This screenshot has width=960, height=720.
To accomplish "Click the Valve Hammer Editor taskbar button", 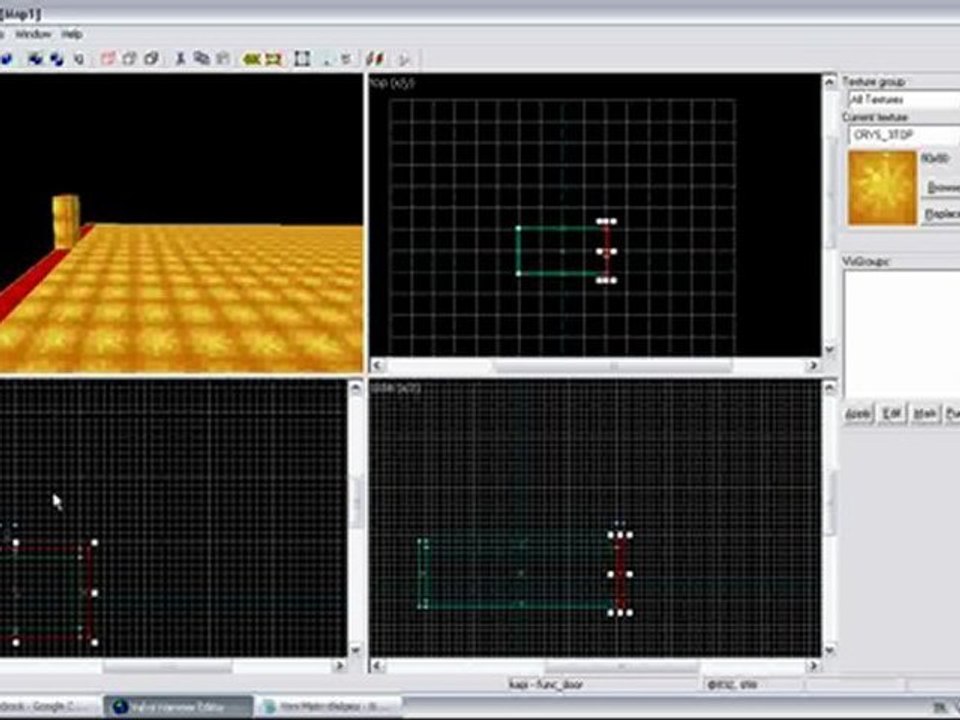I will pos(178,707).
